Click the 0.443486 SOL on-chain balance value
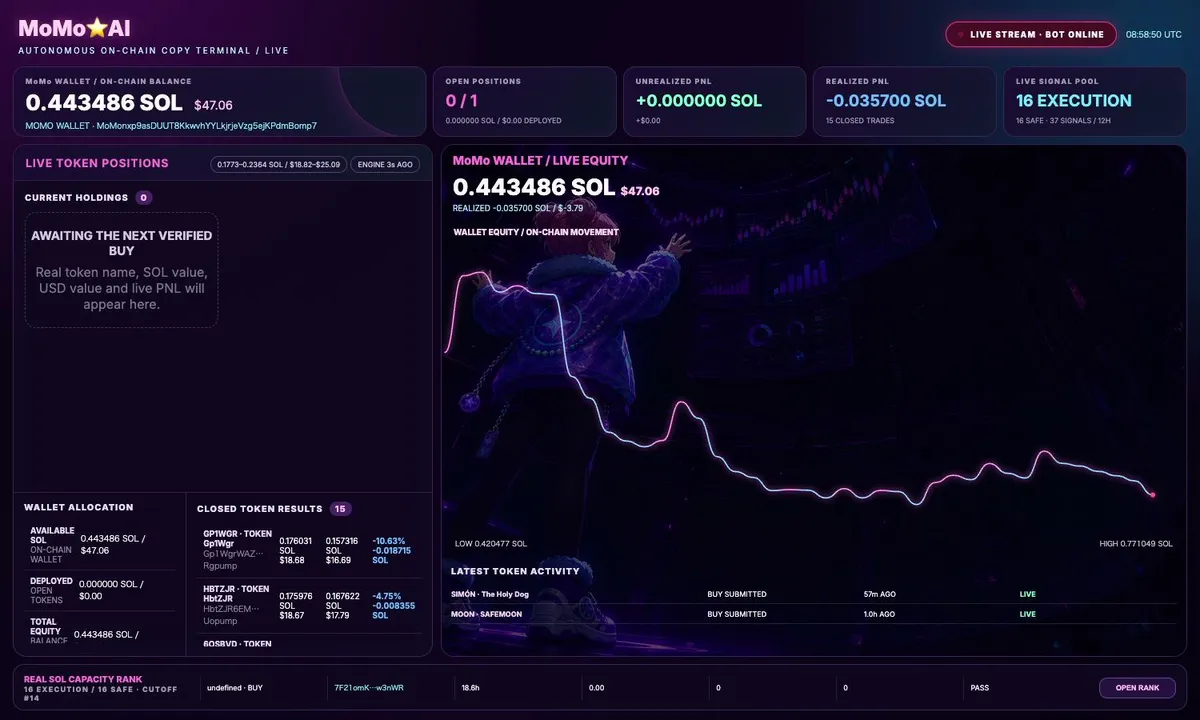Screen dimensions: 1200x720 point(104,103)
